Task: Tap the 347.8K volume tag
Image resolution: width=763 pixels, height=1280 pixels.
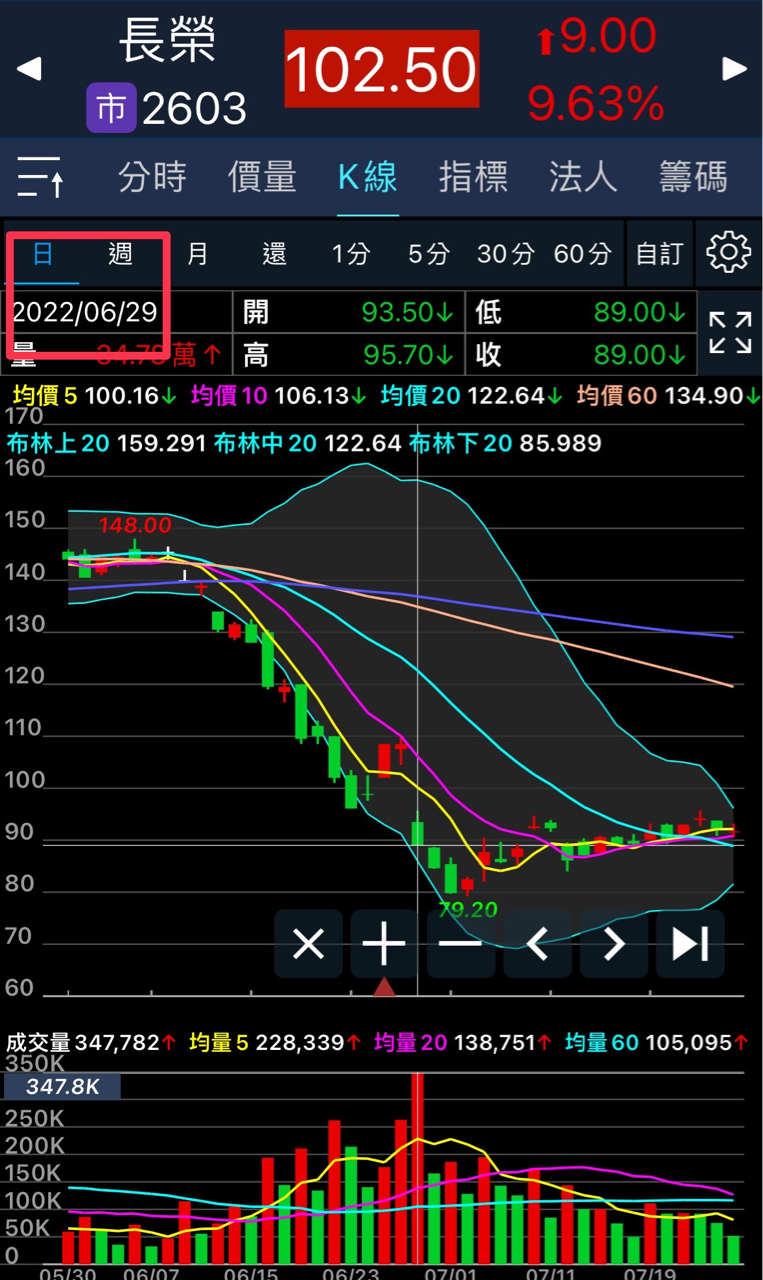Action: 62,1086
